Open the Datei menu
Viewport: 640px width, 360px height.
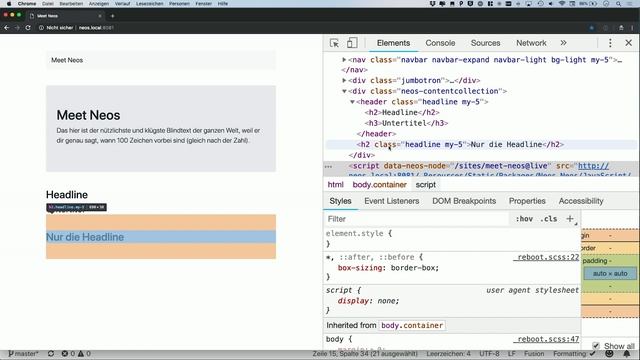tap(48, 4)
